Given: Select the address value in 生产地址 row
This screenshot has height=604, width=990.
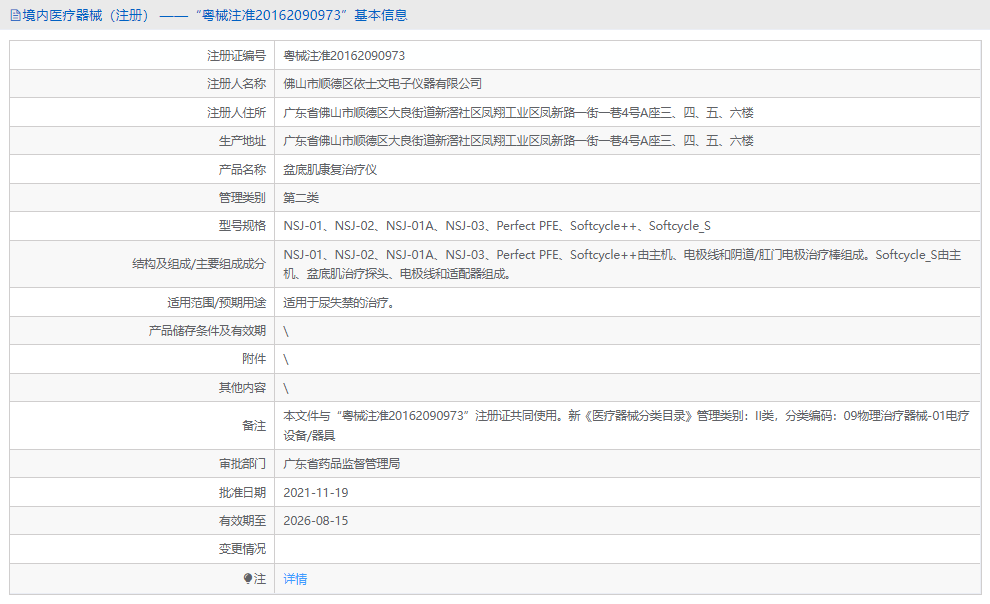Looking at the screenshot, I should pos(518,141).
